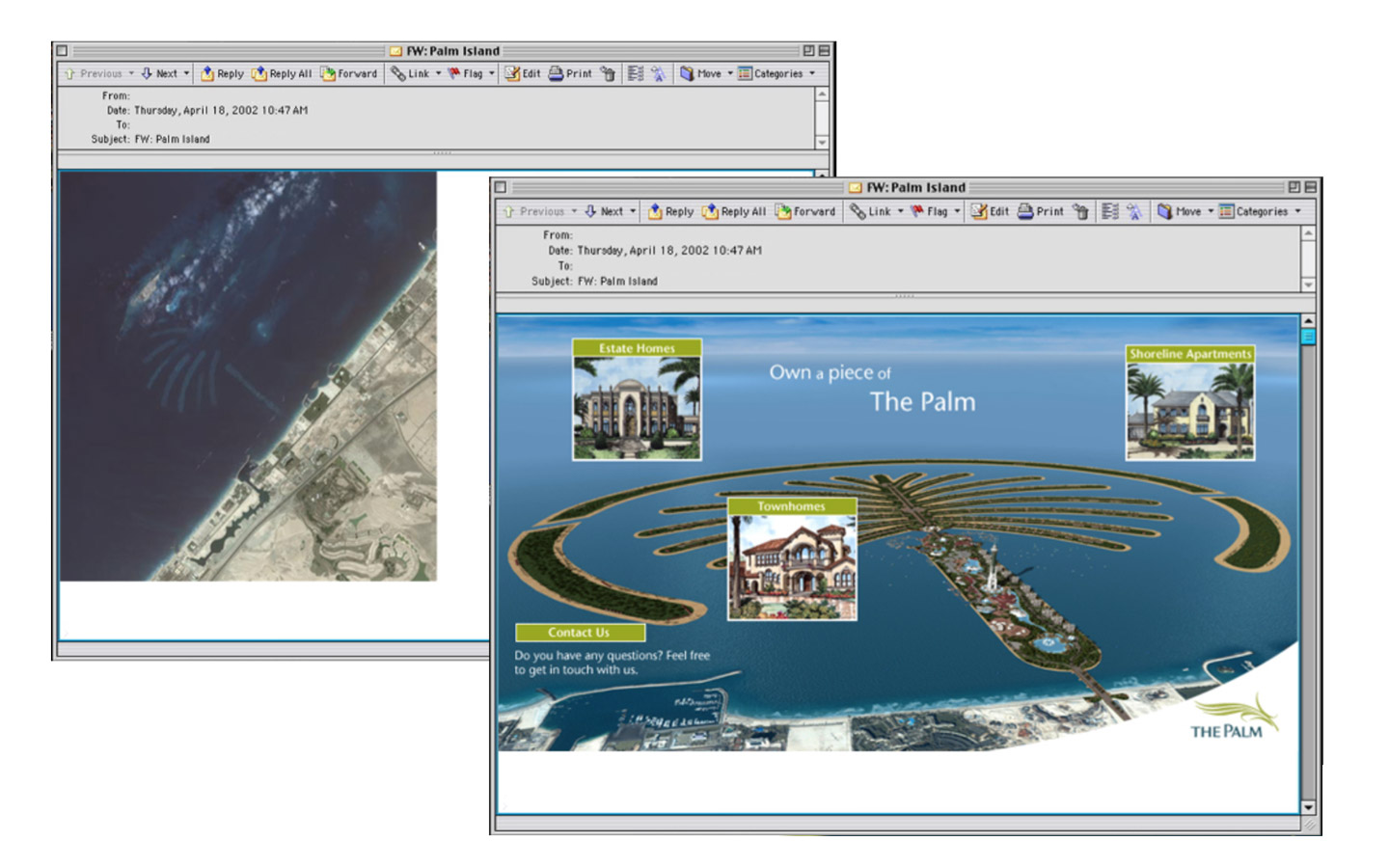Click Reply in the front Palm Island window
Viewport: 1389px width, 868px height.
click(x=670, y=211)
